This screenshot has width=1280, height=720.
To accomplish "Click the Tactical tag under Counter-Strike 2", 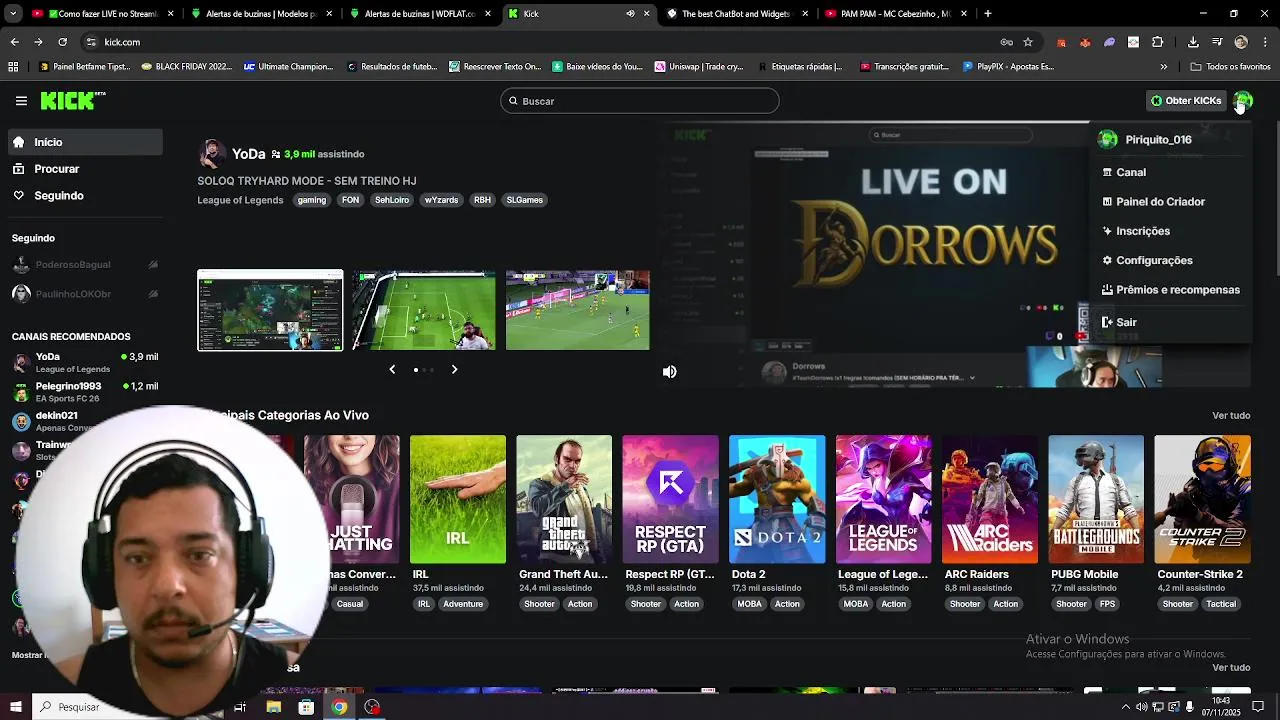I will click(x=1221, y=604).
